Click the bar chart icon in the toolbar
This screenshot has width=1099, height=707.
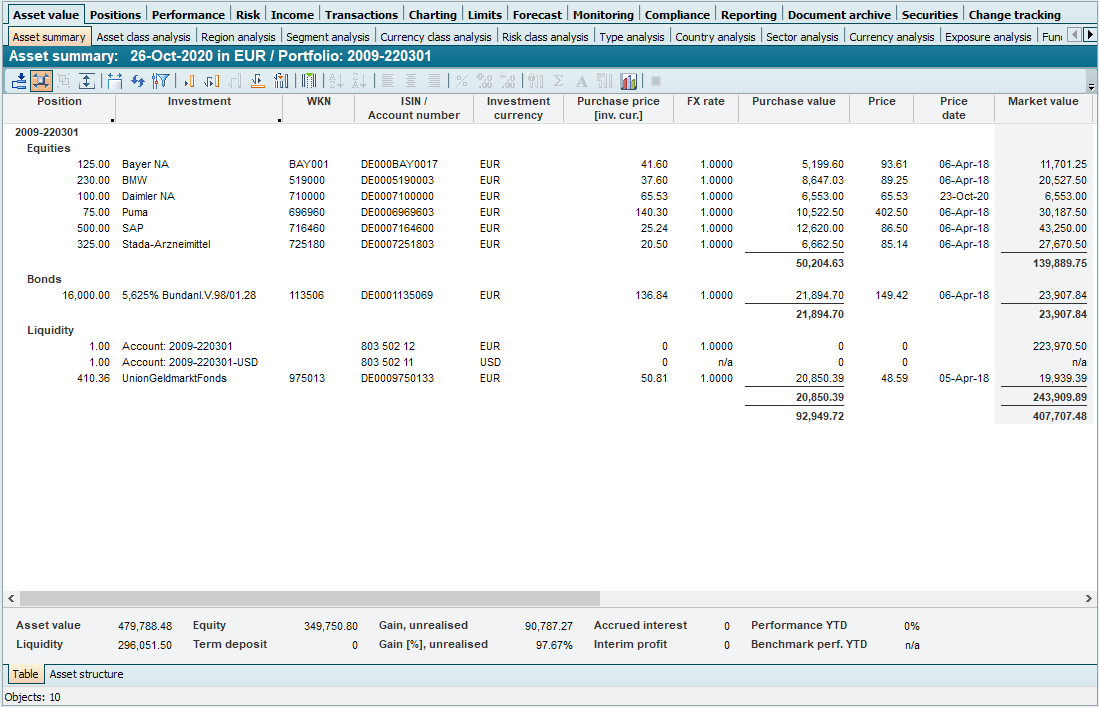[629, 81]
